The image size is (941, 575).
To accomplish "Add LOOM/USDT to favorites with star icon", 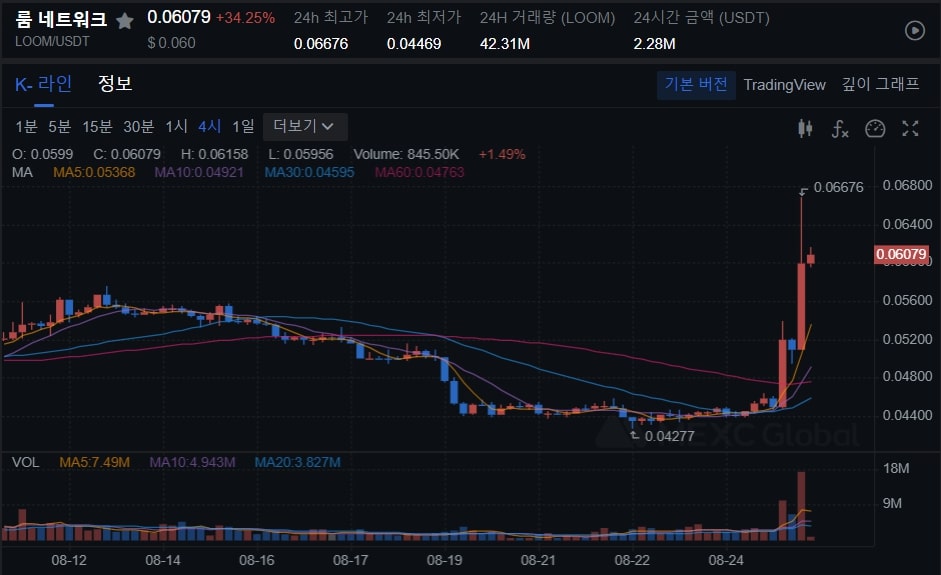I will [124, 22].
